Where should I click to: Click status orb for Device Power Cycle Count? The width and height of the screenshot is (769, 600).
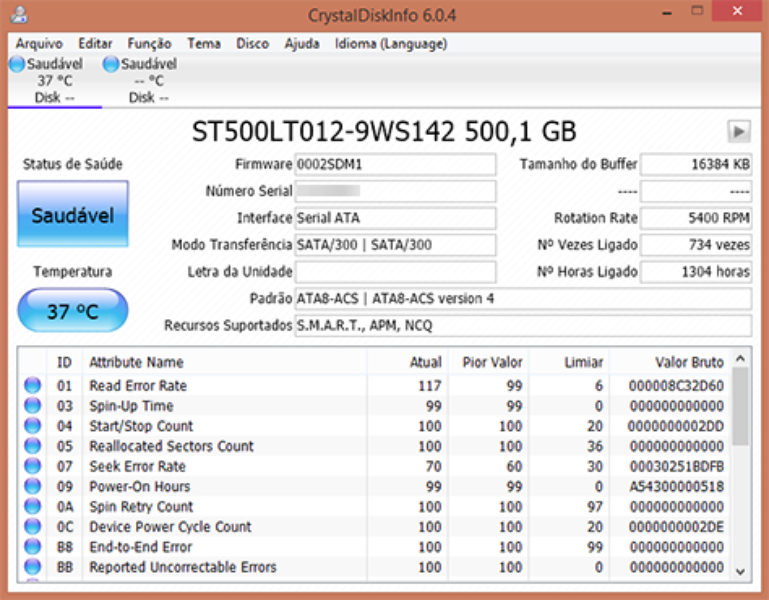[x=33, y=526]
